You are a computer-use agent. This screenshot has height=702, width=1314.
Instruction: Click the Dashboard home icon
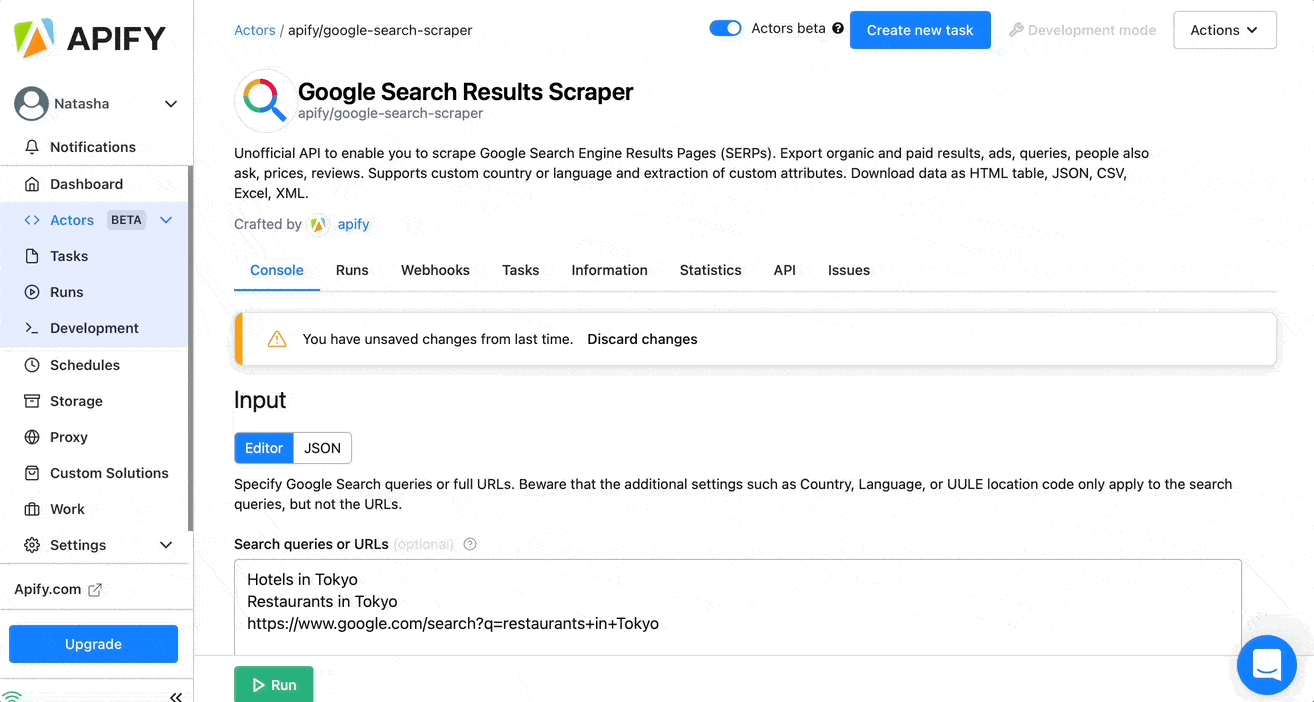32,184
